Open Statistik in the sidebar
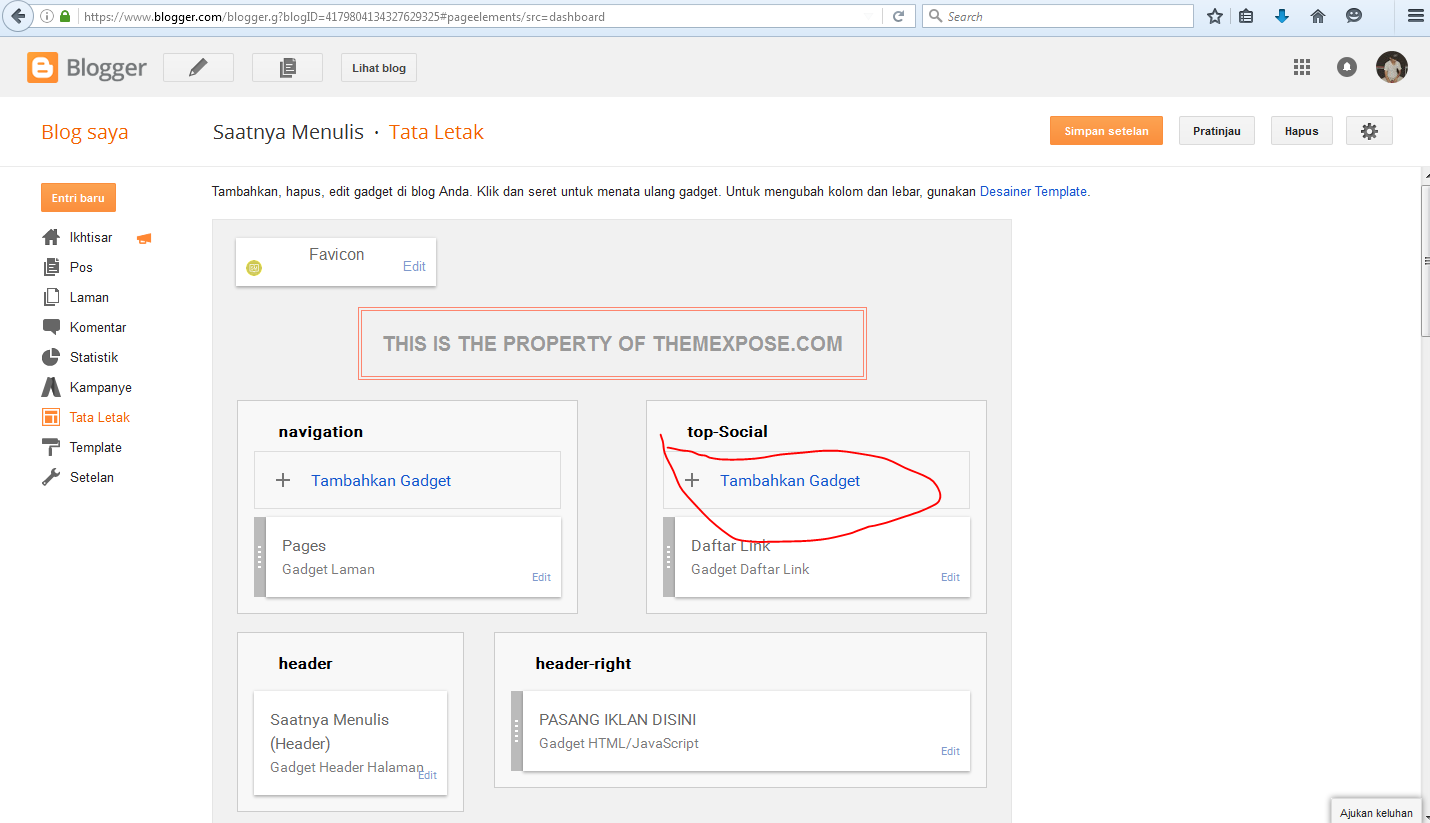 (94, 357)
